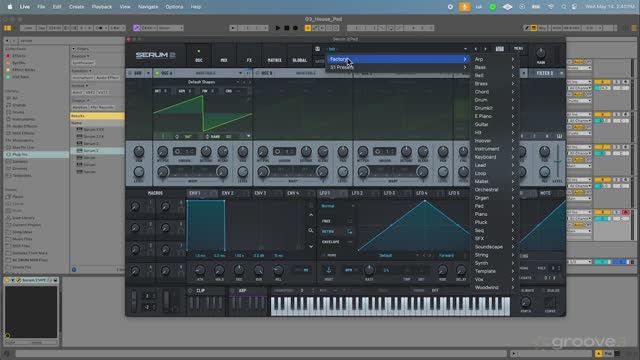Select highlighted Serum 2 in browser results
This screenshot has height=360, width=640.
(x=97, y=151)
